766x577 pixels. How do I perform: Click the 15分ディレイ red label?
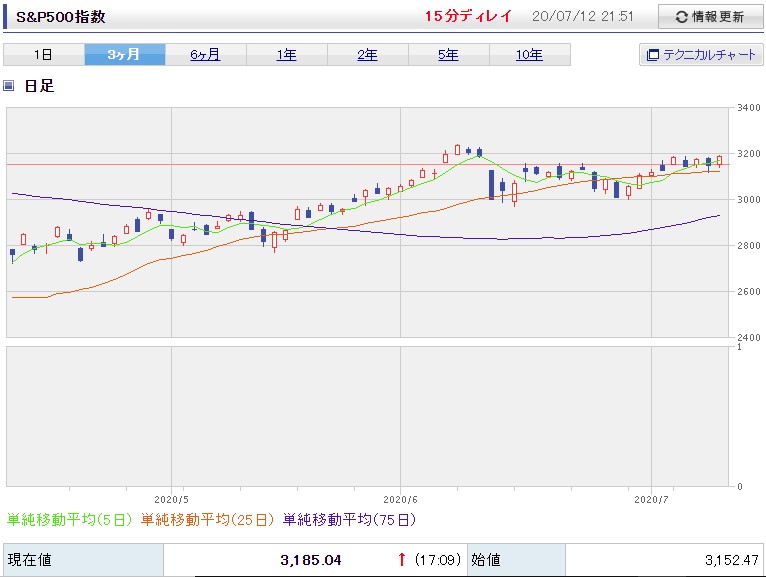click(468, 16)
